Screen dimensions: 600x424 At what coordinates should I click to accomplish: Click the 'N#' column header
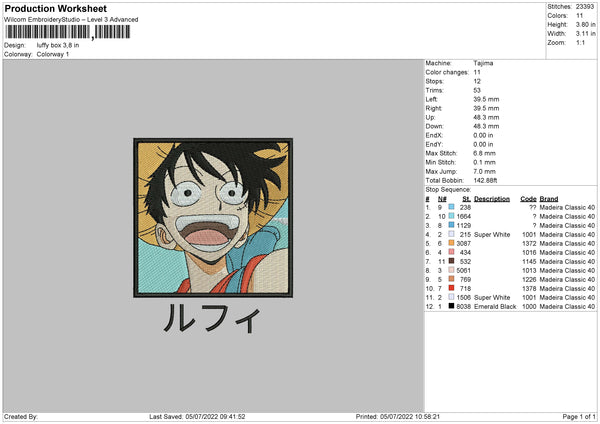click(x=442, y=199)
